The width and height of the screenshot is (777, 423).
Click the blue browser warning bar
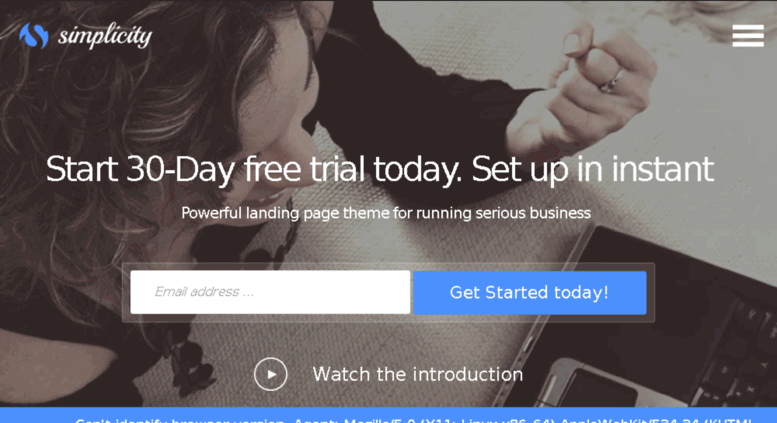388,415
